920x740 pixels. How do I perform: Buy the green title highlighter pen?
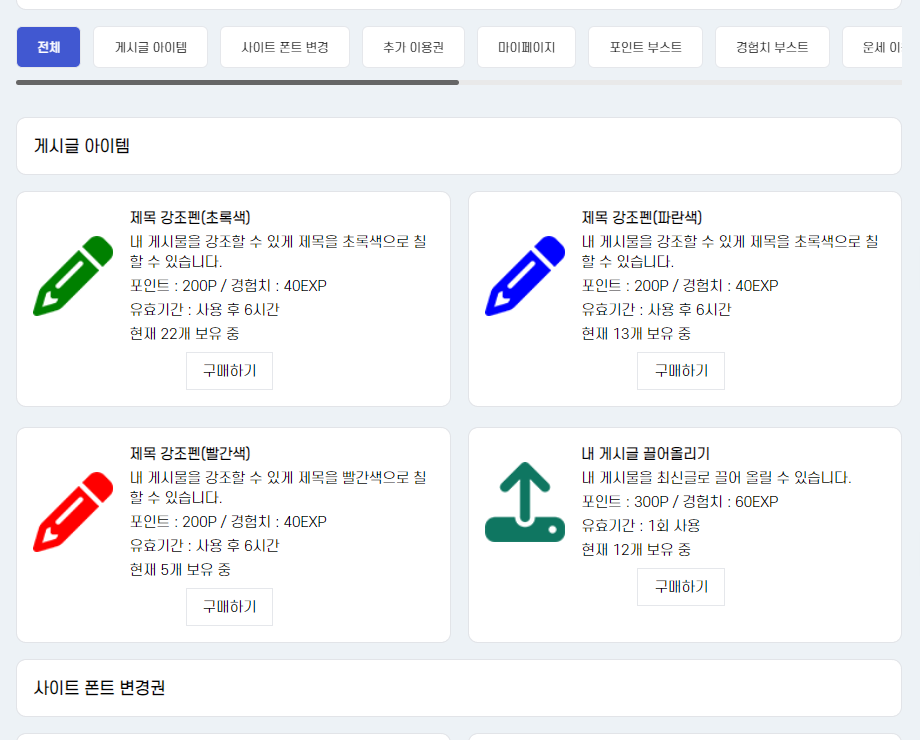(229, 371)
